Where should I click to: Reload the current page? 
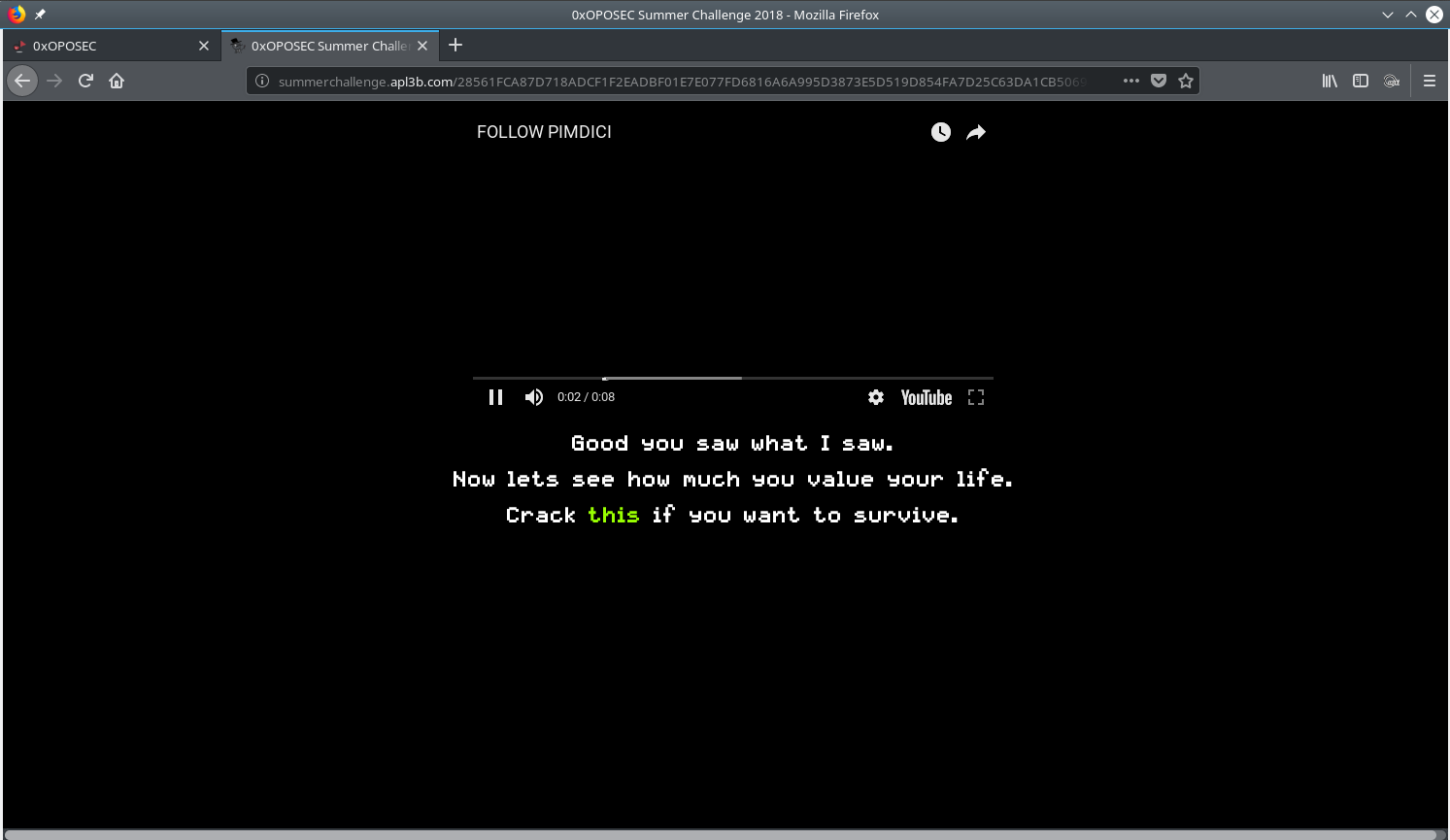point(85,81)
